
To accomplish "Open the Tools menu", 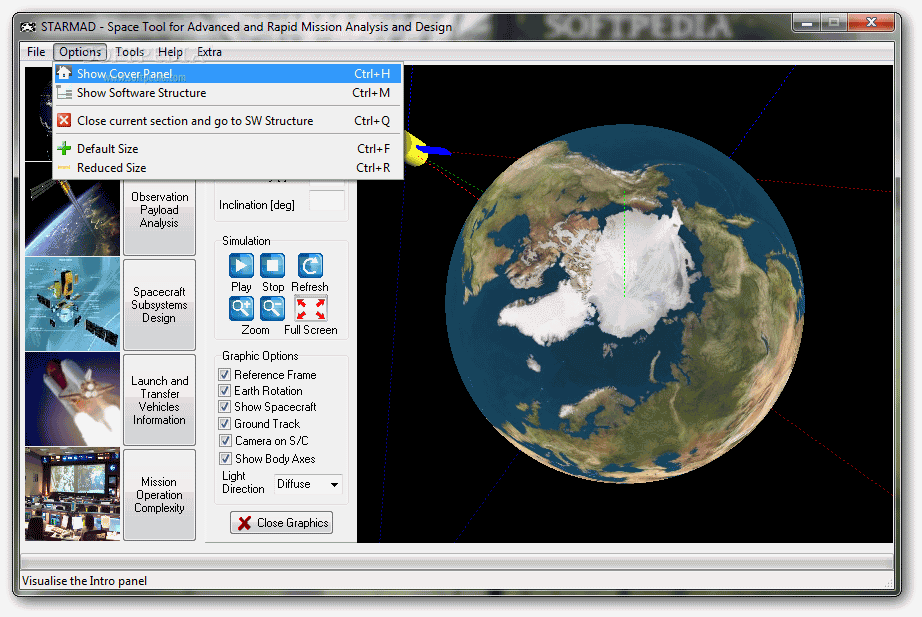I will tap(129, 52).
